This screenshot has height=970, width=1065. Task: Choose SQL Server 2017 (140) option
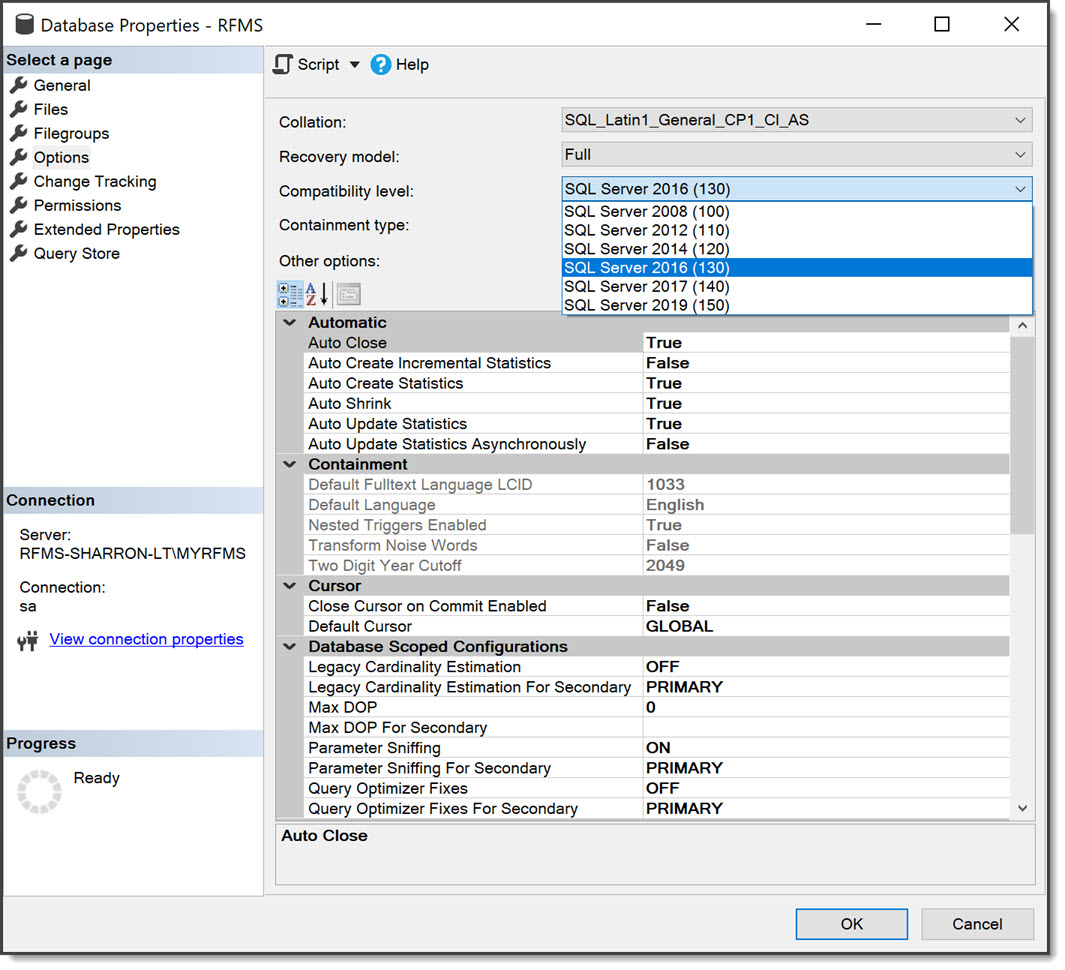point(797,287)
